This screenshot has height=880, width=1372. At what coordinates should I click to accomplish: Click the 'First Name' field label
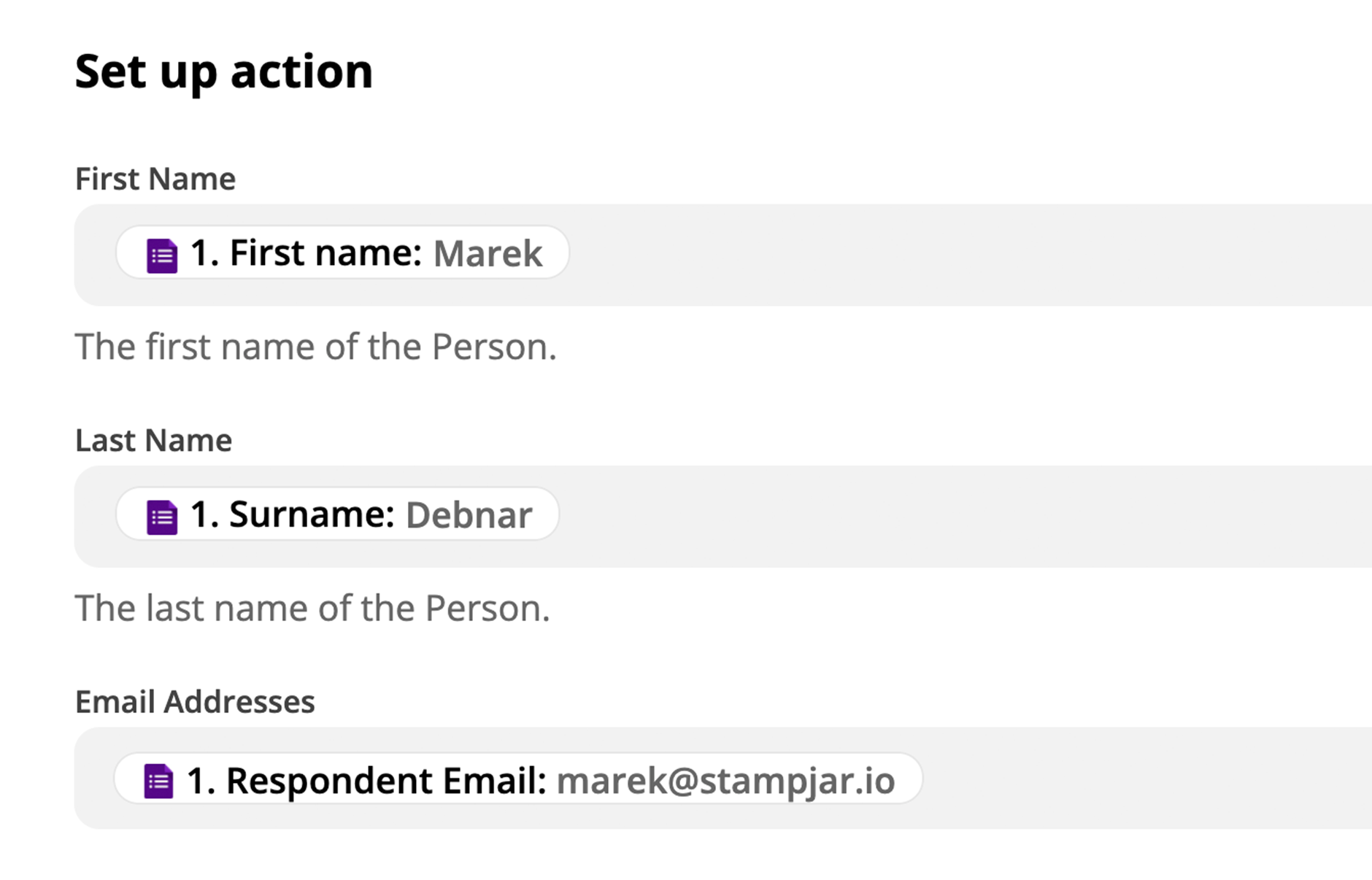[x=155, y=179]
